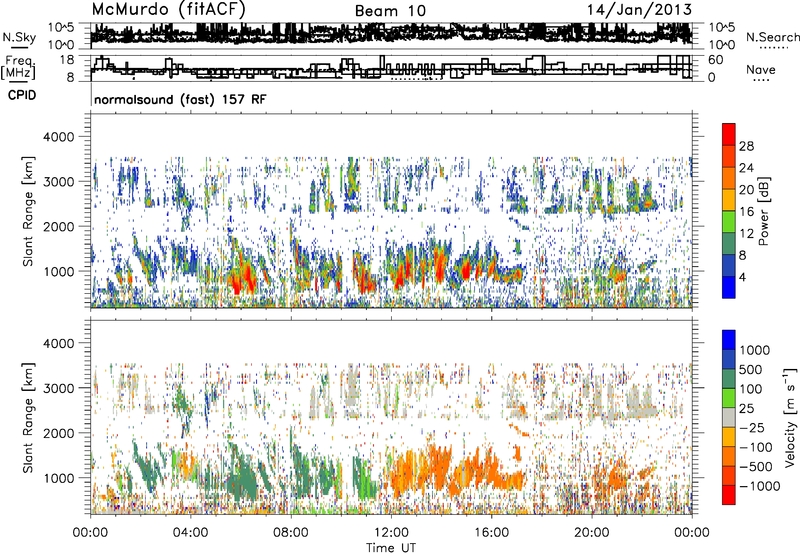The image size is (800, 554).
Task: Click the 4000 tick of the velocity panel
Action: (61, 343)
